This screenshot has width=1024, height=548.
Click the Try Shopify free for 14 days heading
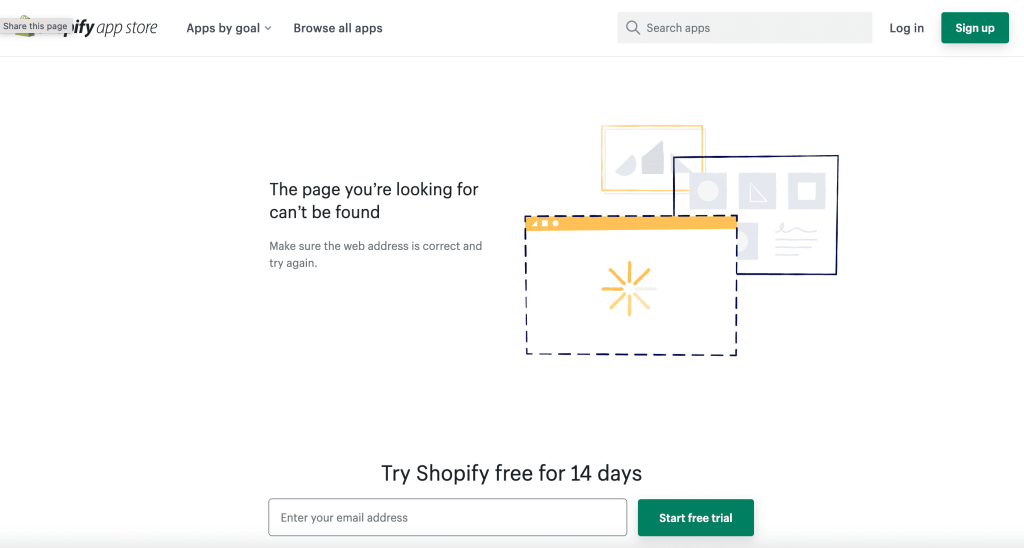pos(511,473)
